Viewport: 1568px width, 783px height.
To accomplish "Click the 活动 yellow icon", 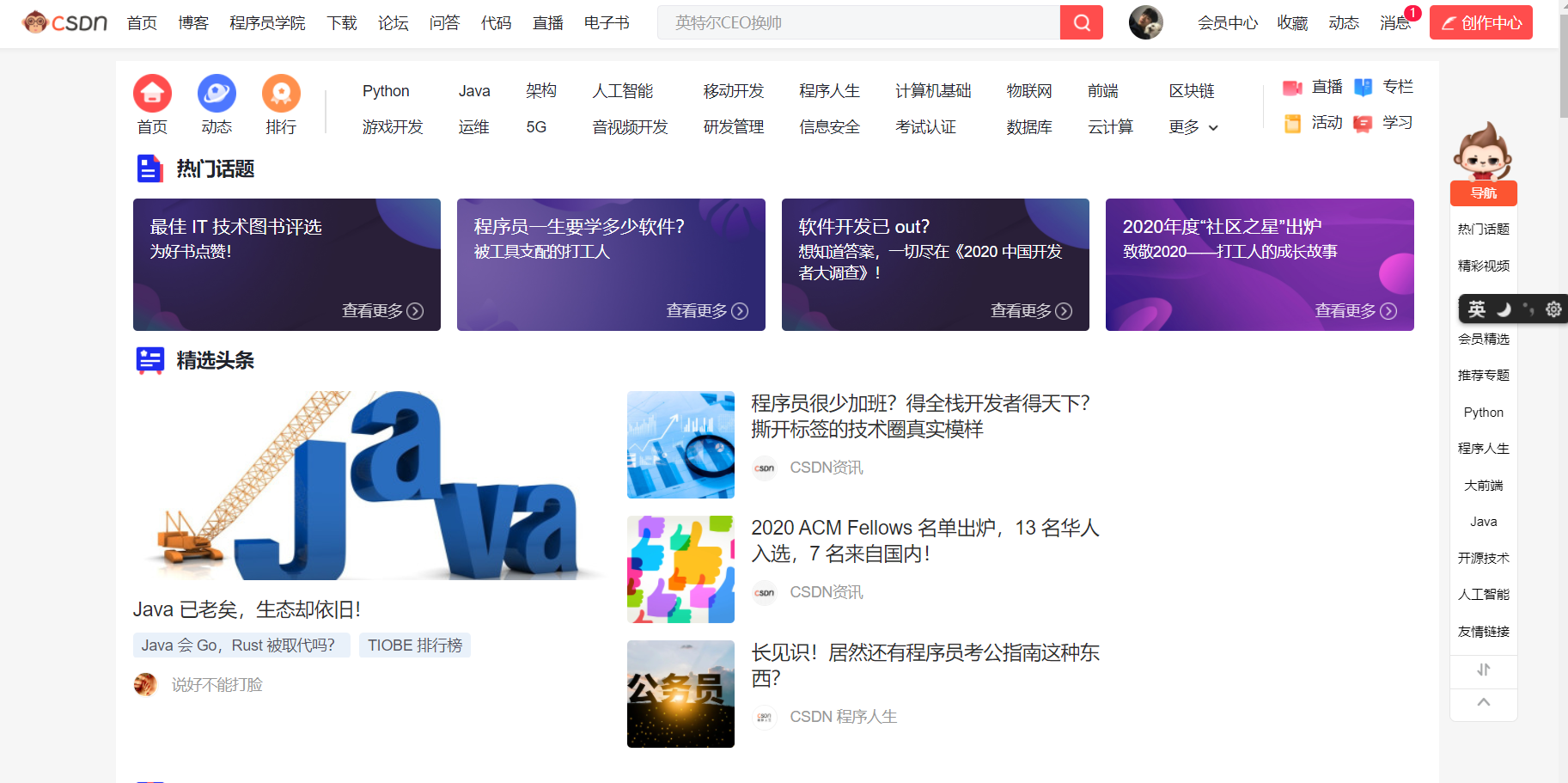I will click(x=1292, y=124).
